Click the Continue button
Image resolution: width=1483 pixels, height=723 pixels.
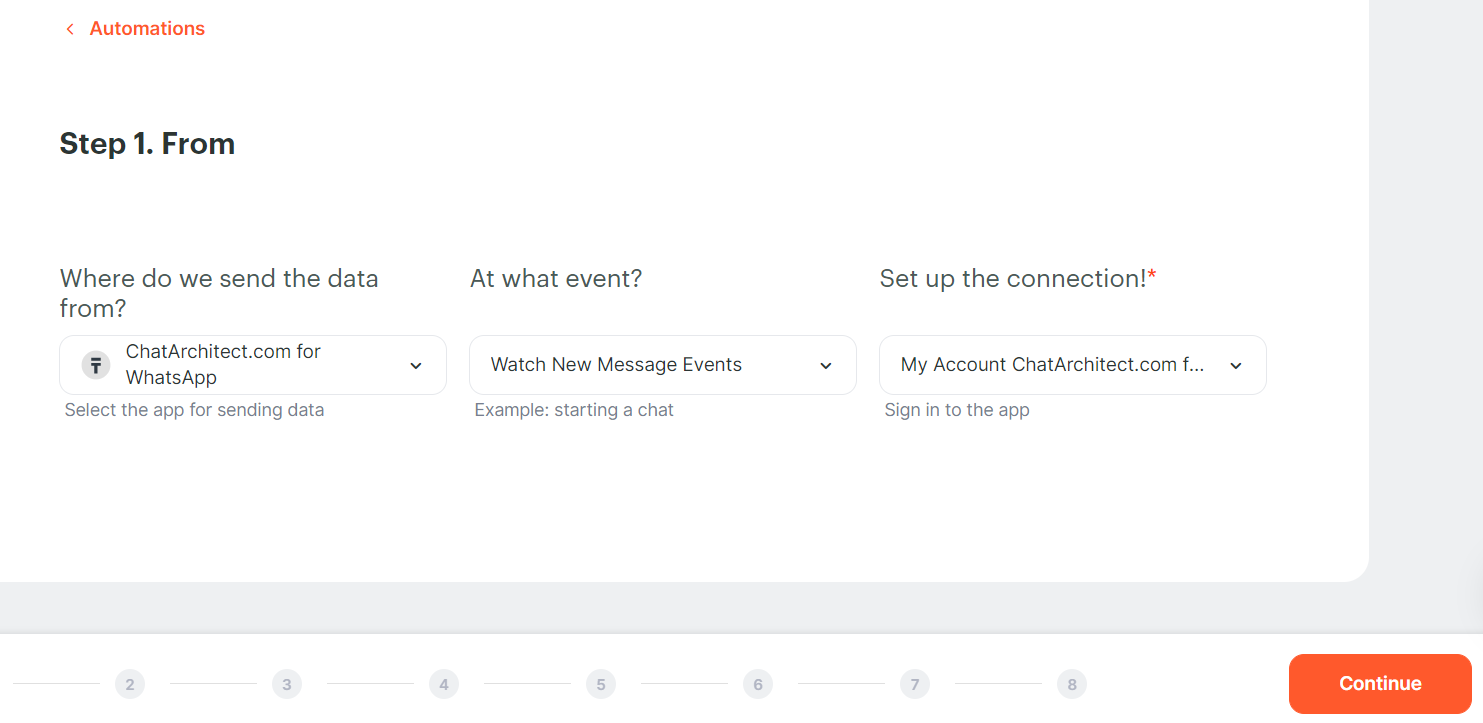tap(1380, 684)
